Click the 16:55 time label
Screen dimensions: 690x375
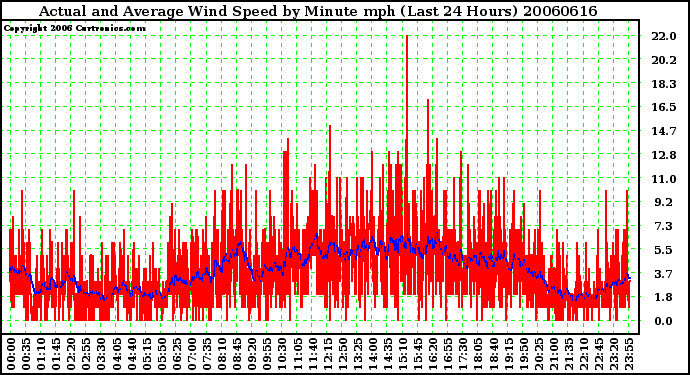point(449,354)
